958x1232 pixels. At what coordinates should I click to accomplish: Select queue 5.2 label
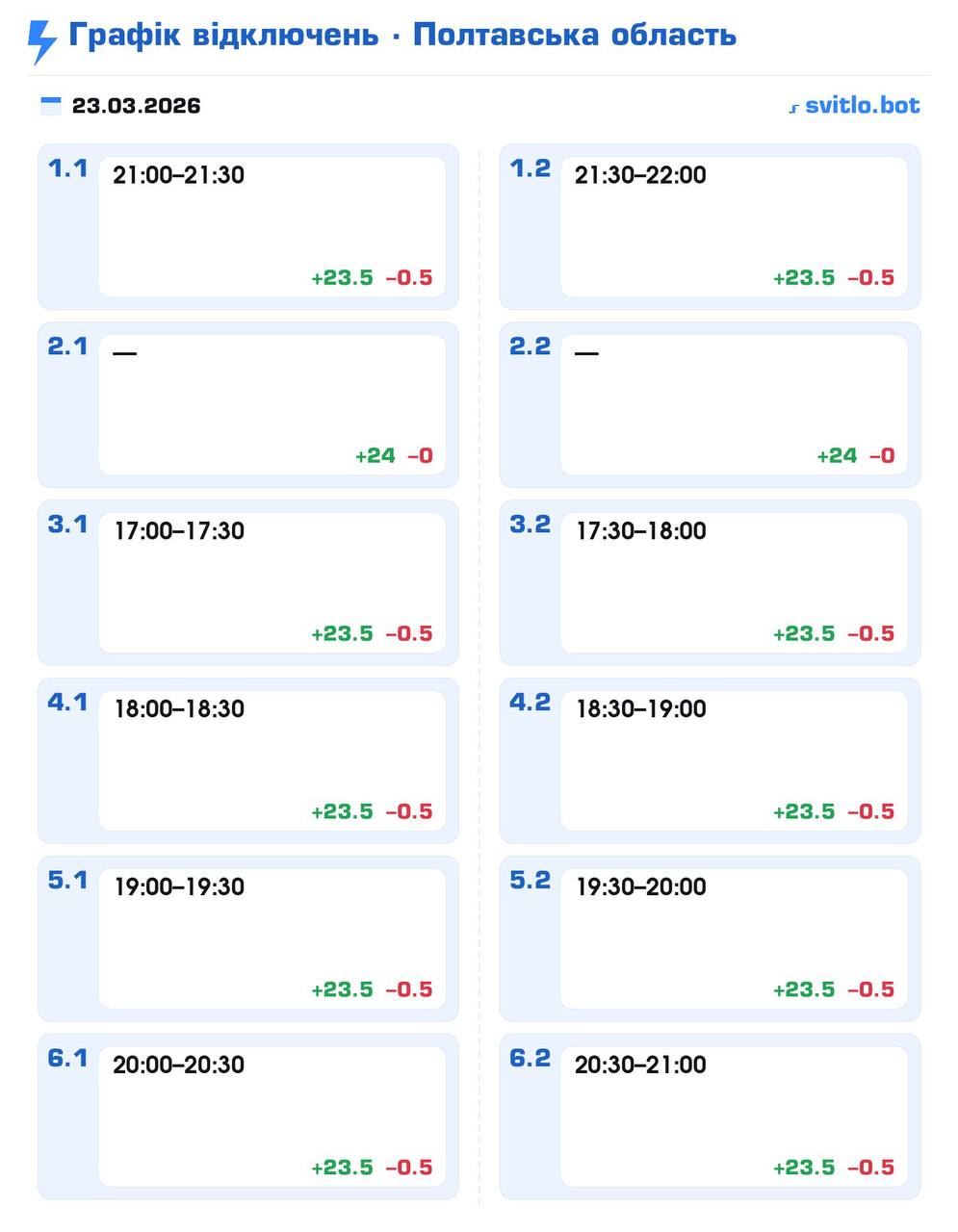pyautogui.click(x=530, y=881)
